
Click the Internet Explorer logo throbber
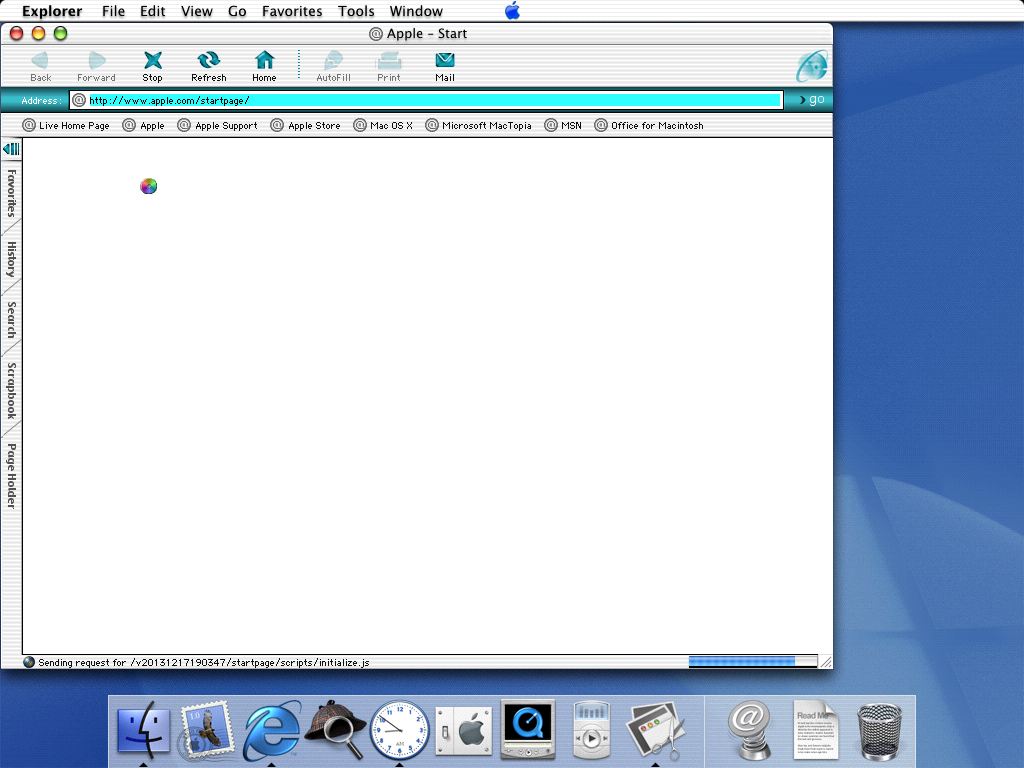click(x=812, y=66)
